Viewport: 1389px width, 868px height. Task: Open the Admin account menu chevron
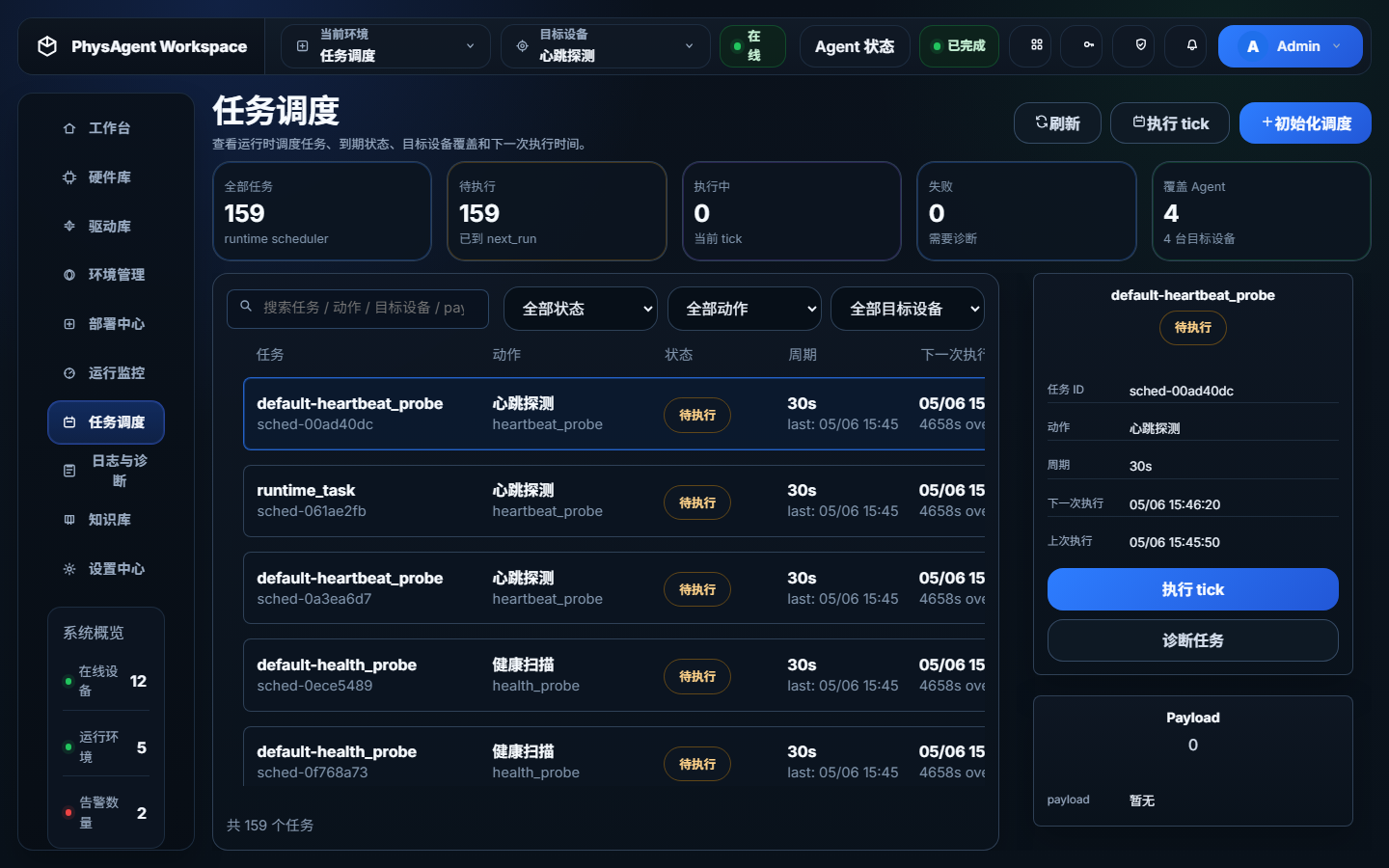click(x=1337, y=46)
